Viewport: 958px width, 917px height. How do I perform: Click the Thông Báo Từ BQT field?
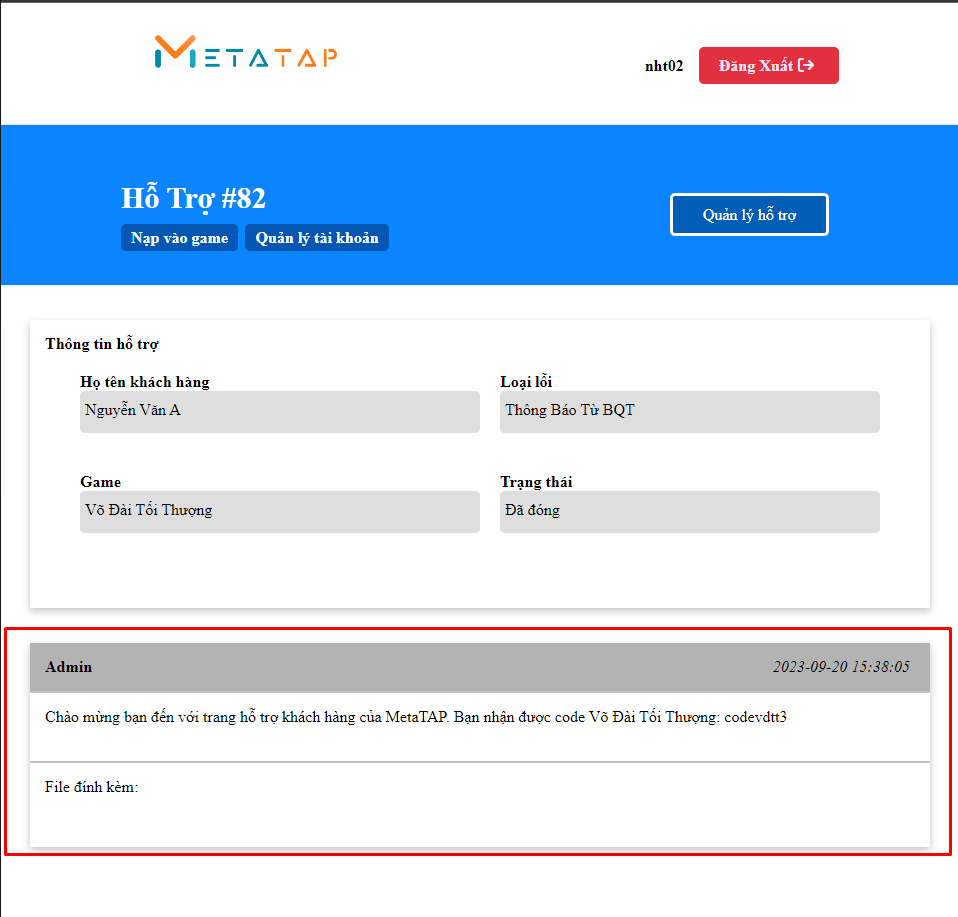click(x=689, y=411)
